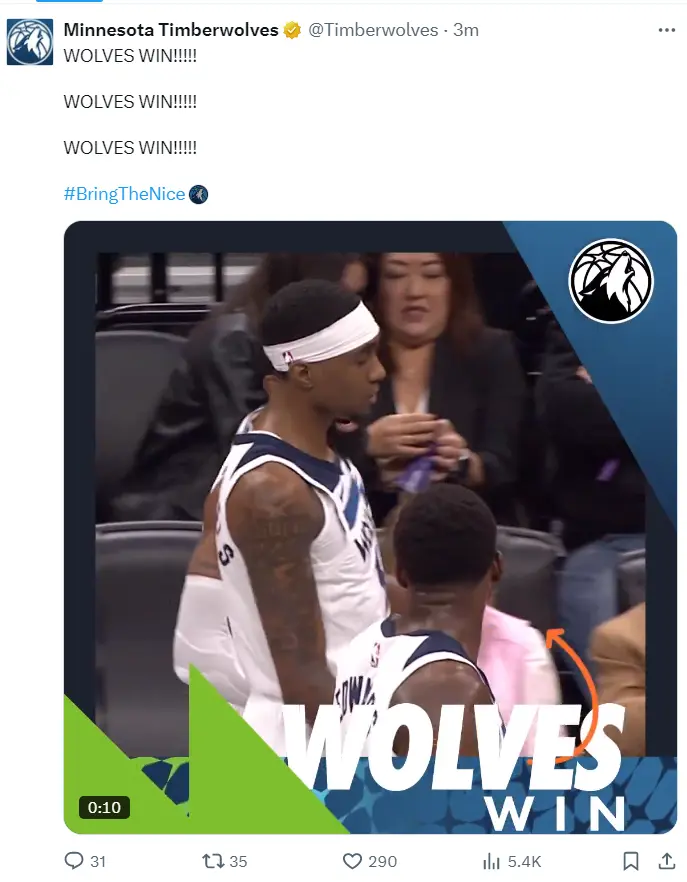Click the 5.4K views count
The width and height of the screenshot is (687, 882).
click(524, 861)
